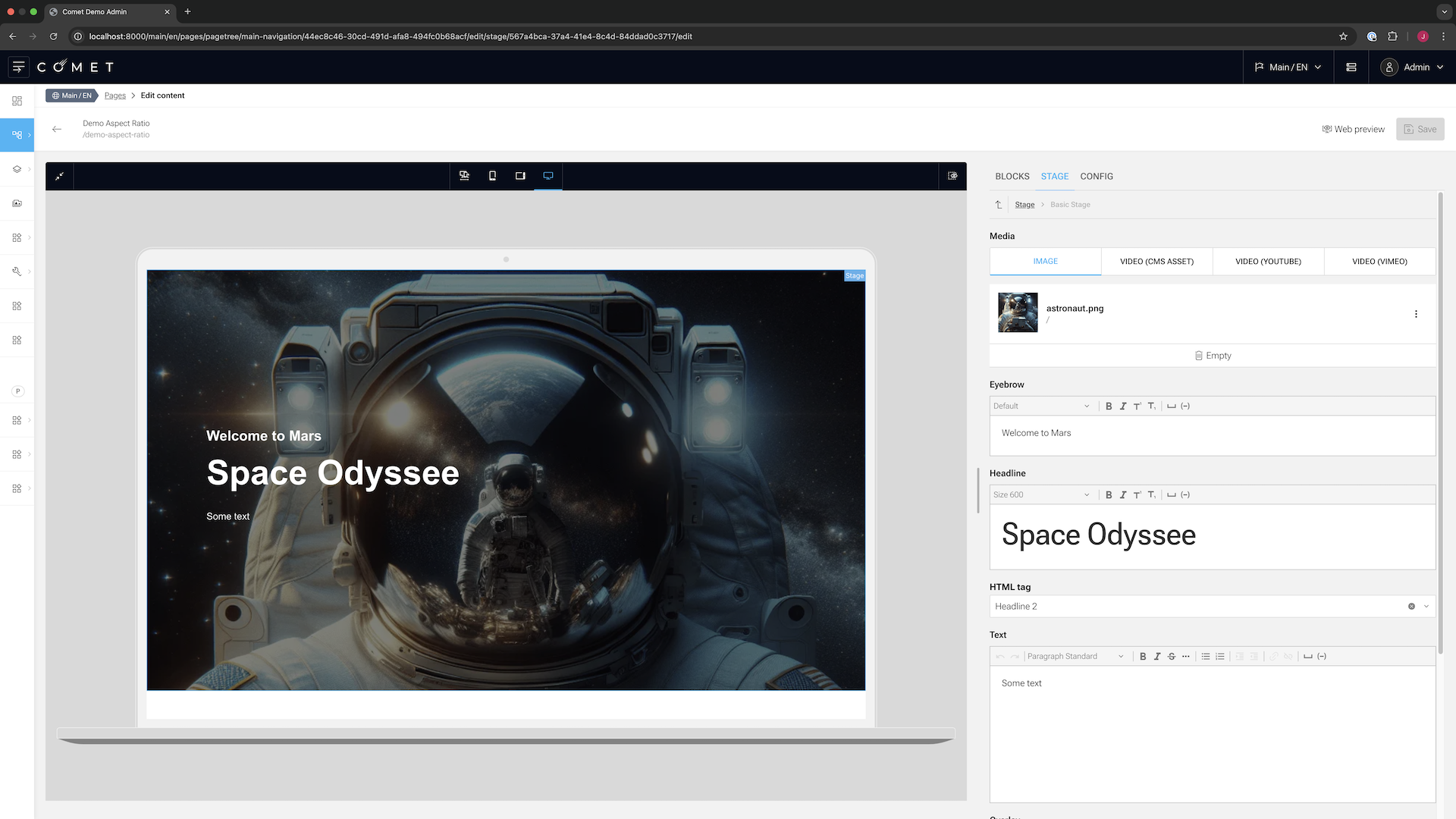Minimize preview with collapse arrows icon

59,176
